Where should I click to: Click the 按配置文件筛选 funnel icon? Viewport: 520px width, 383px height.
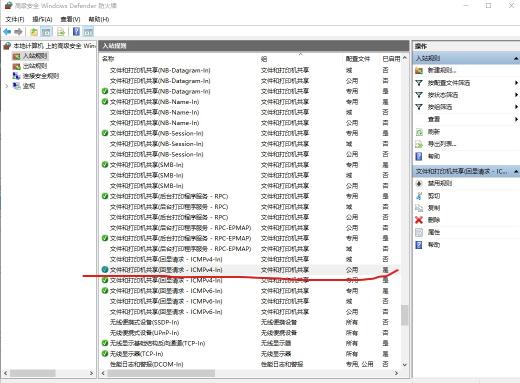pos(419,83)
